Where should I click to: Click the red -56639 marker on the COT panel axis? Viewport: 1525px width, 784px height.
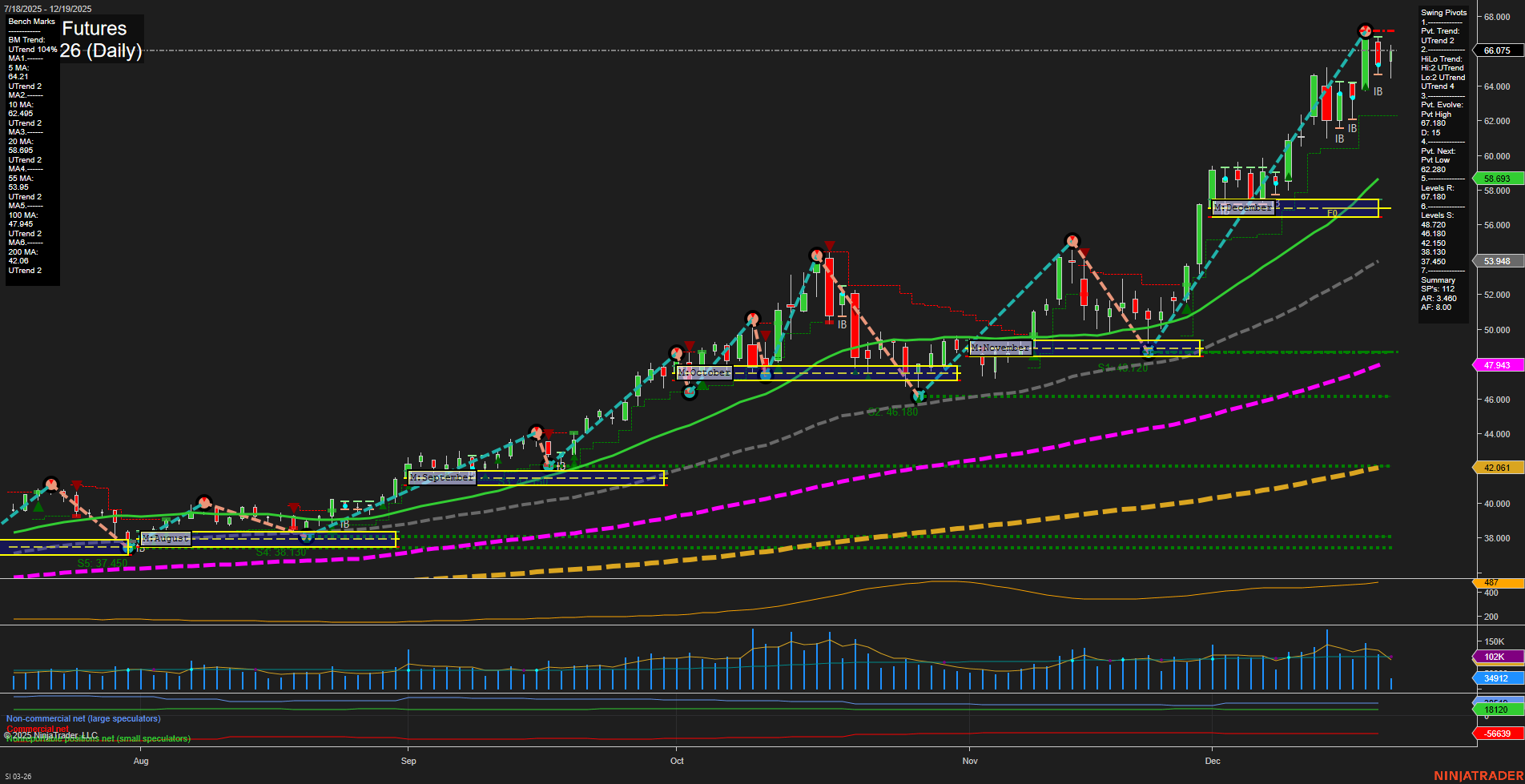1495,733
